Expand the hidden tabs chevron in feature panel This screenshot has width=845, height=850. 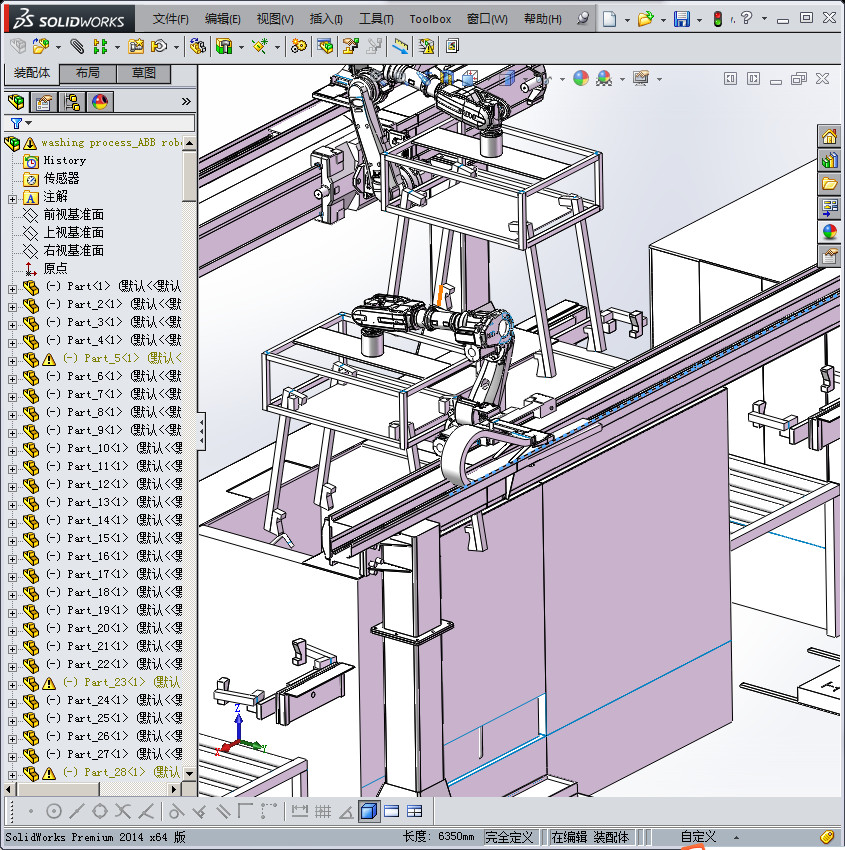click(186, 101)
